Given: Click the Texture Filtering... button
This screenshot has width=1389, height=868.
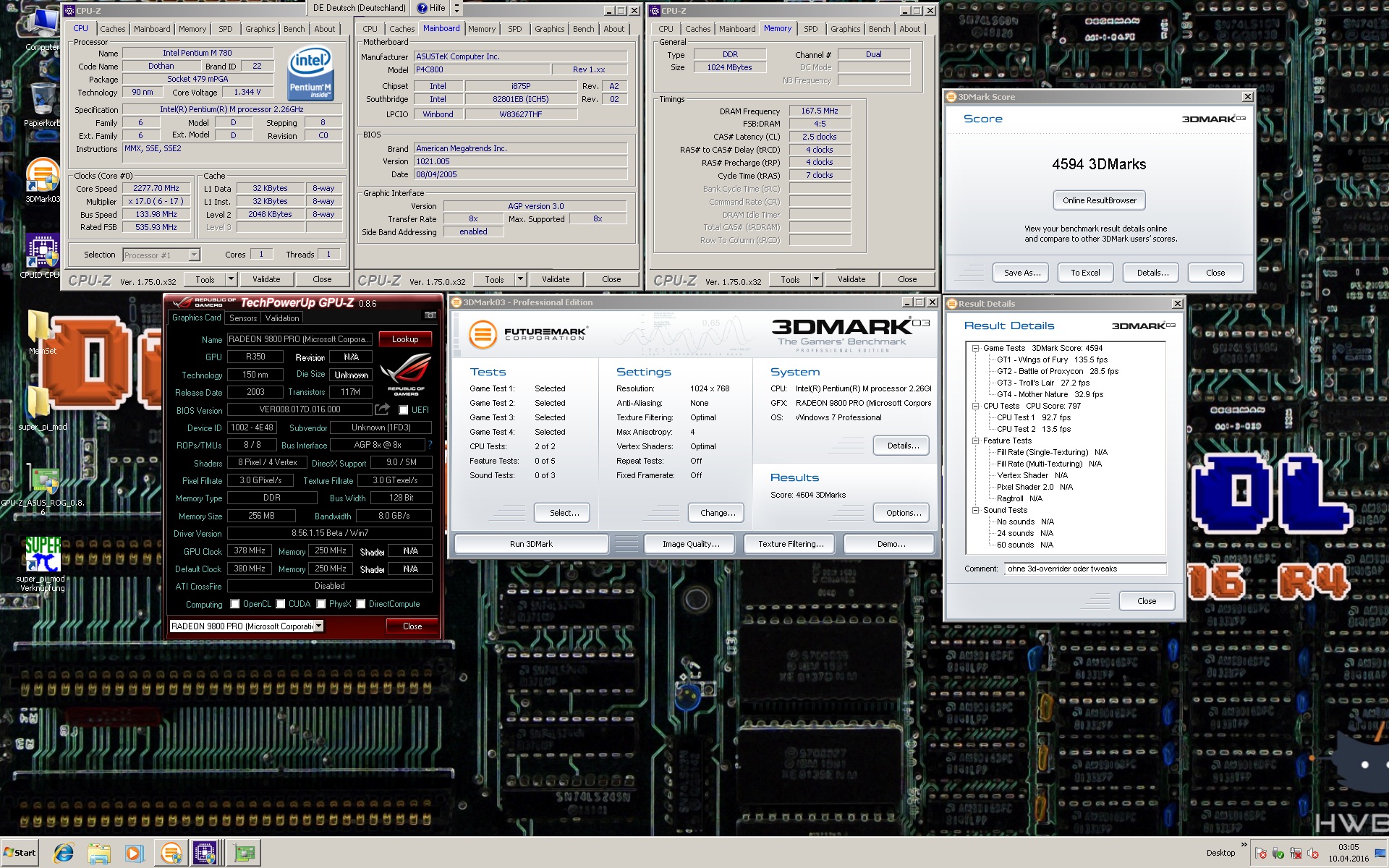Looking at the screenshot, I should coord(791,544).
